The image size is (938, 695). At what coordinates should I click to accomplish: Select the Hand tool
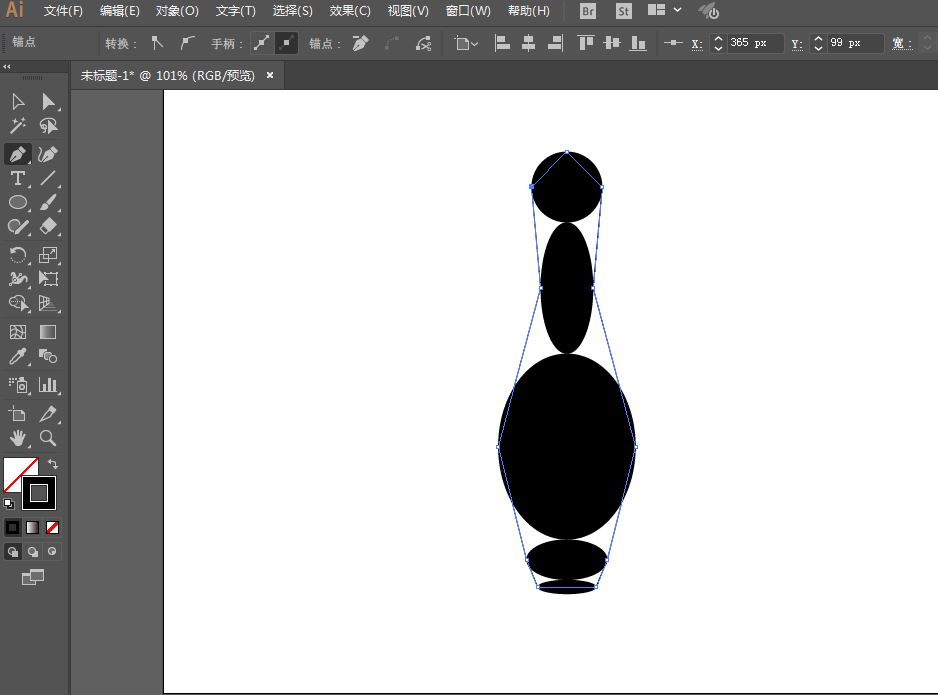tap(16, 438)
